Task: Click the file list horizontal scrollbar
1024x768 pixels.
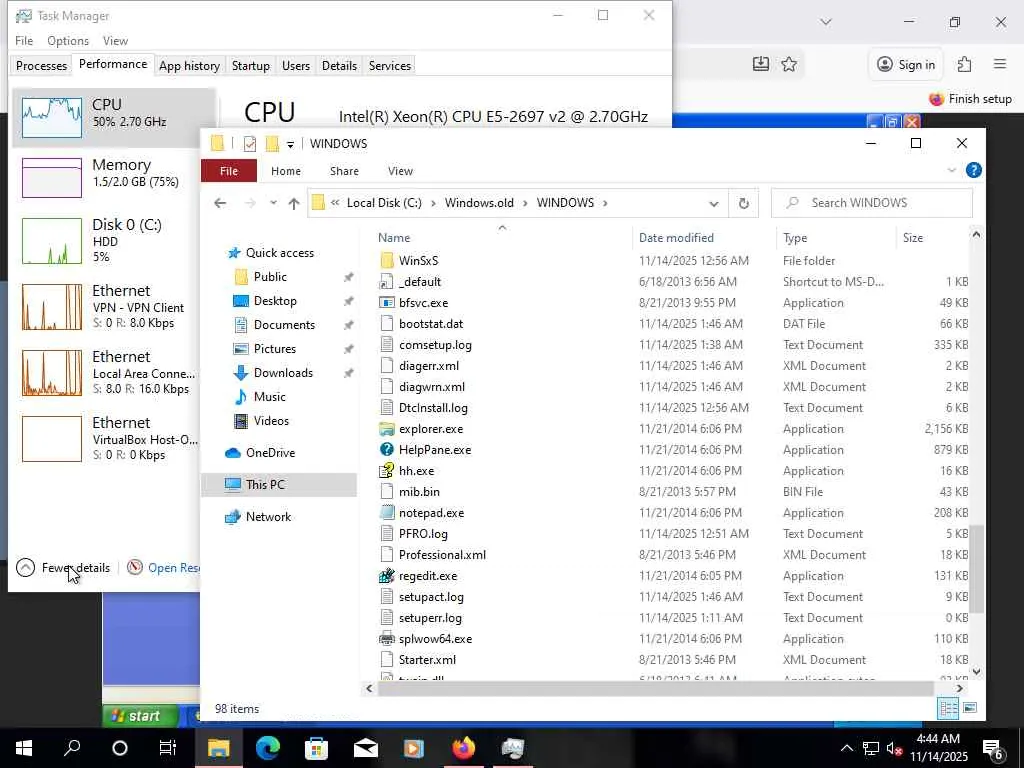Action: (x=655, y=688)
